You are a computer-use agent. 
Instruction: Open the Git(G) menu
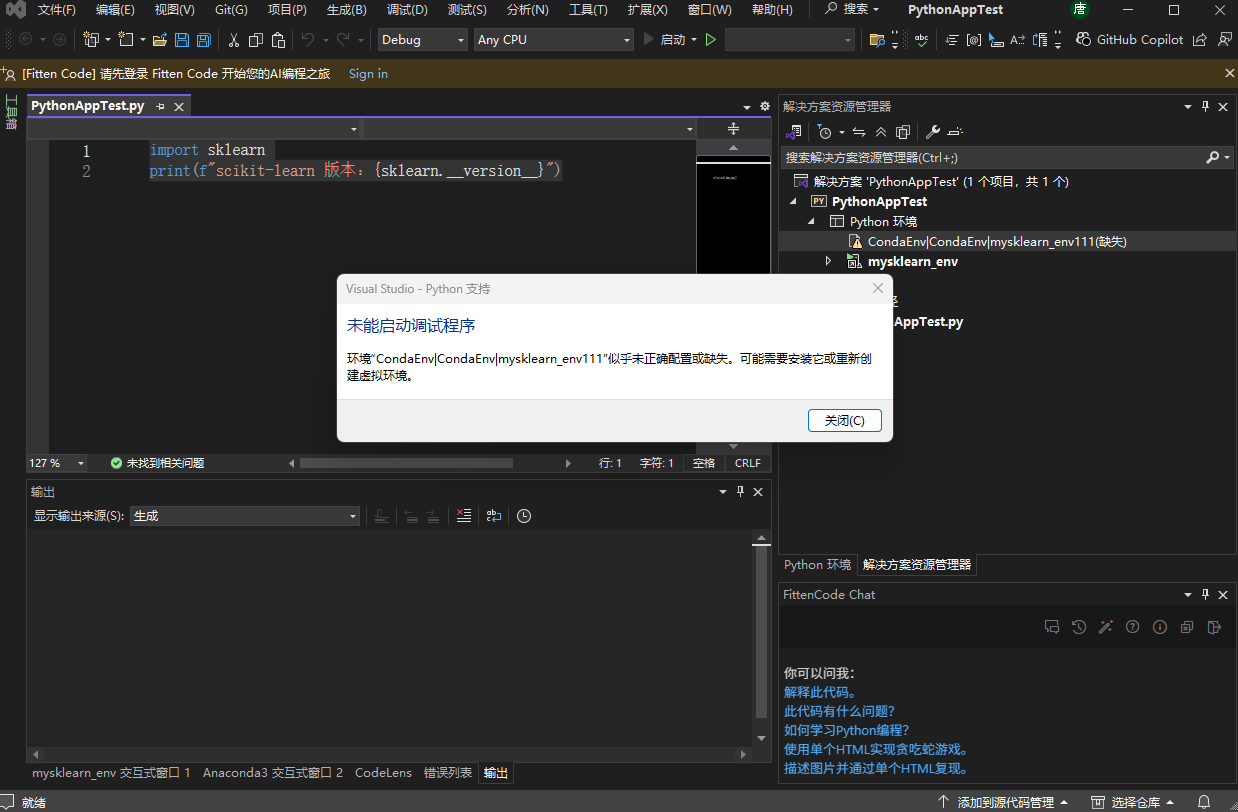[231, 10]
